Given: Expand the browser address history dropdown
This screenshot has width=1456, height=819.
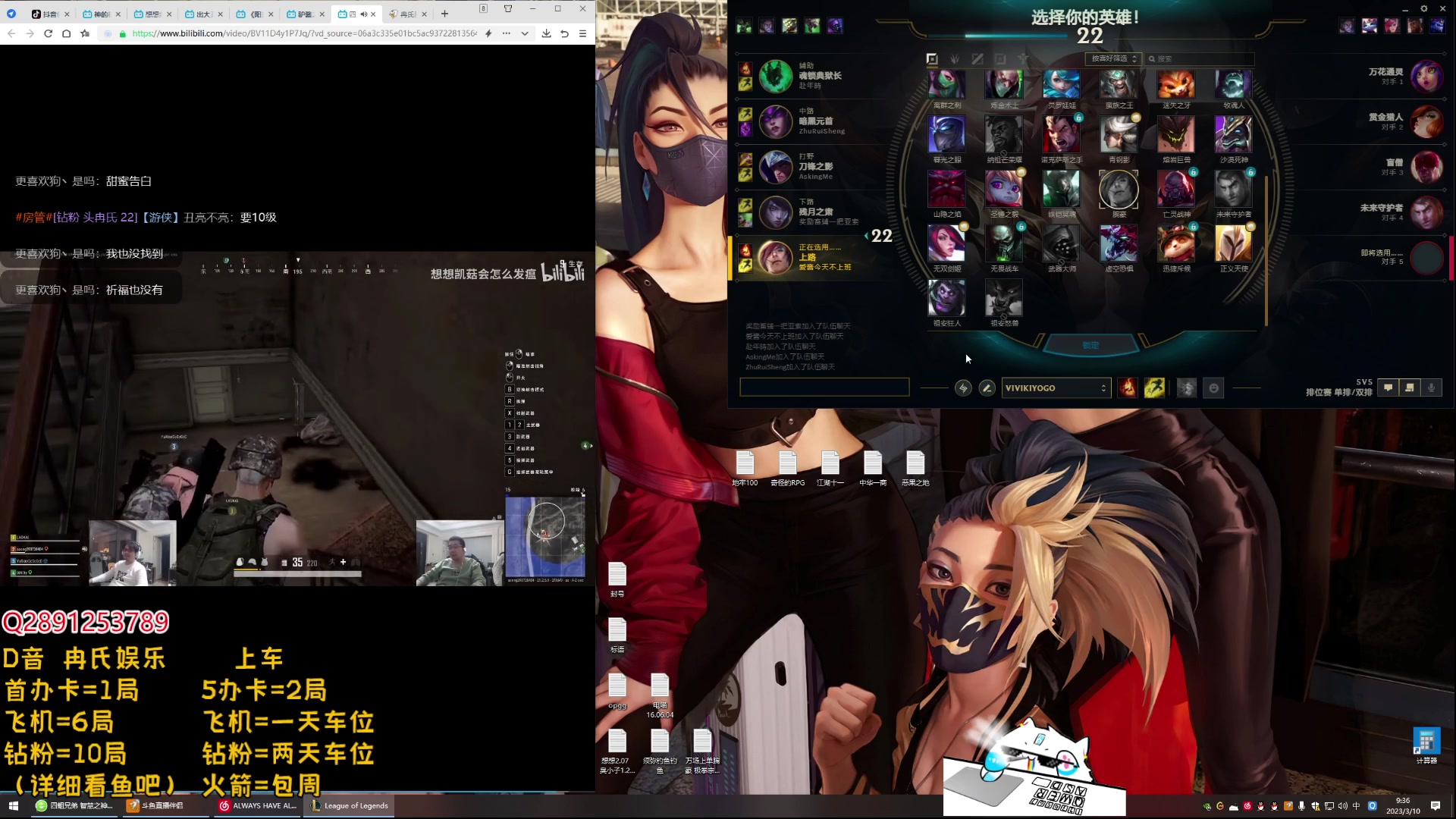Looking at the screenshot, I should 524,33.
